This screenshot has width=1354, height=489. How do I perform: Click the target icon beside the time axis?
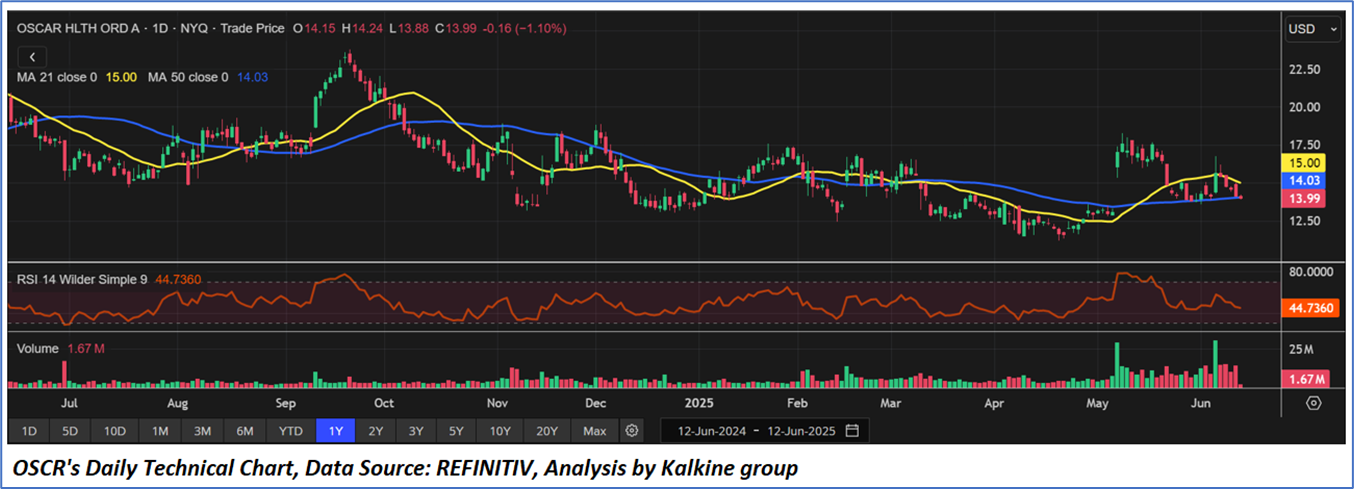(1313, 402)
